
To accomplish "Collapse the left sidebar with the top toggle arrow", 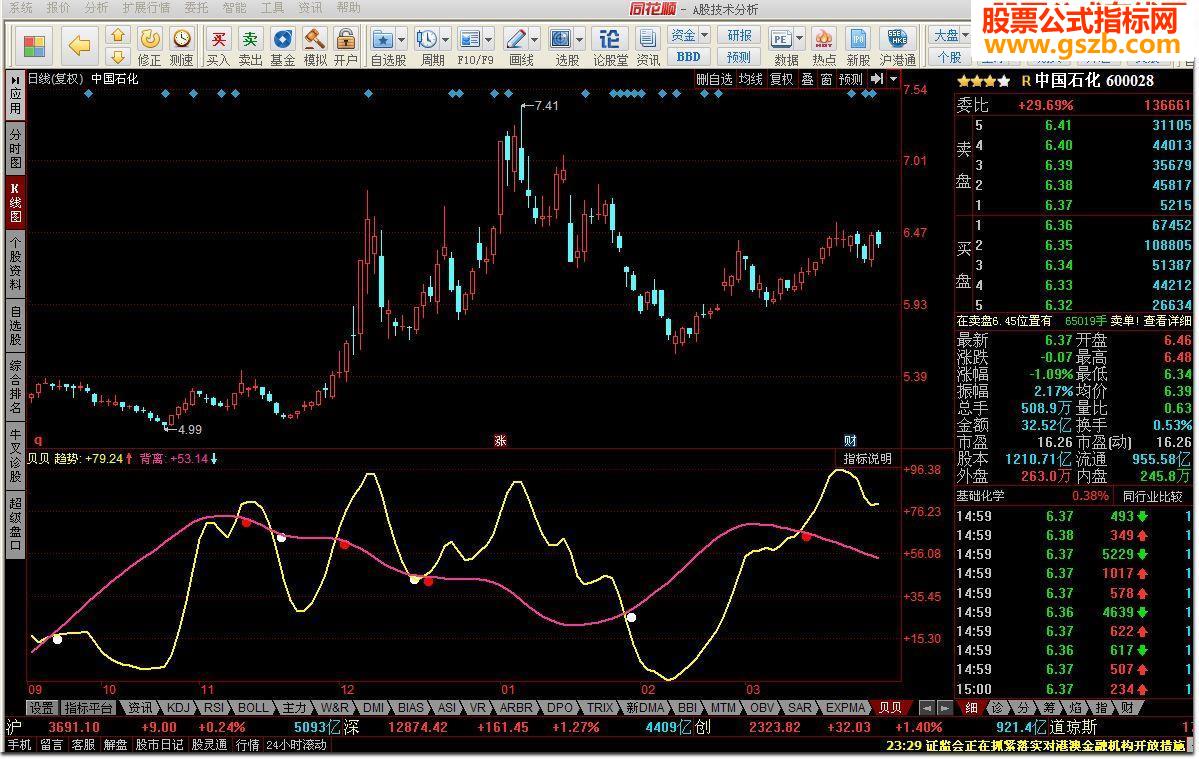I will point(15,79).
